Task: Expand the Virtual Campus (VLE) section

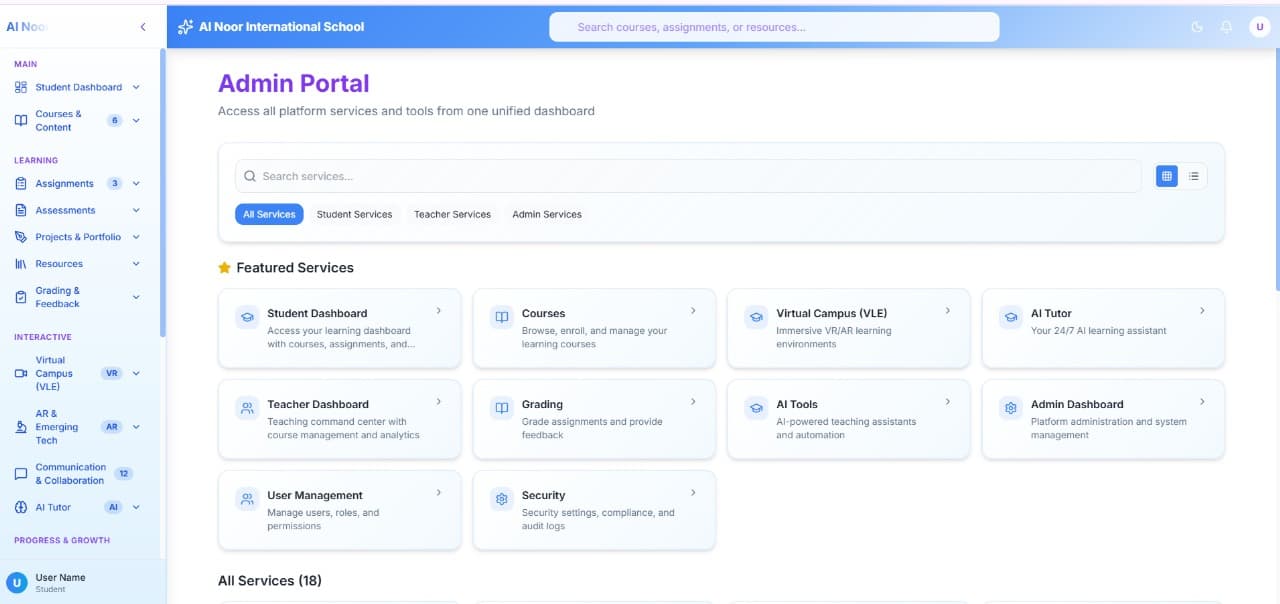Action: tap(136, 374)
